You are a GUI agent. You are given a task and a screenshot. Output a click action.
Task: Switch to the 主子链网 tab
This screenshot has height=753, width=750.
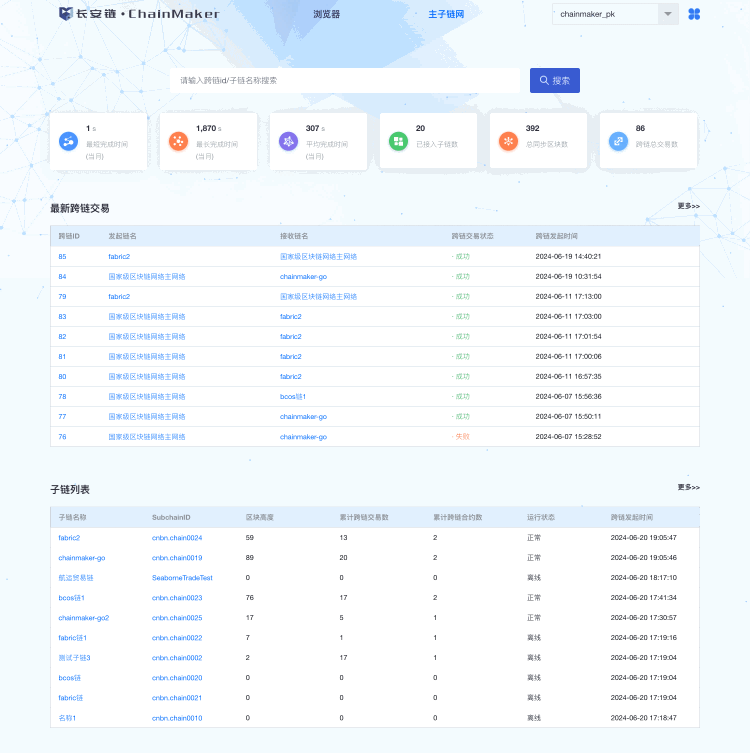pyautogui.click(x=446, y=15)
